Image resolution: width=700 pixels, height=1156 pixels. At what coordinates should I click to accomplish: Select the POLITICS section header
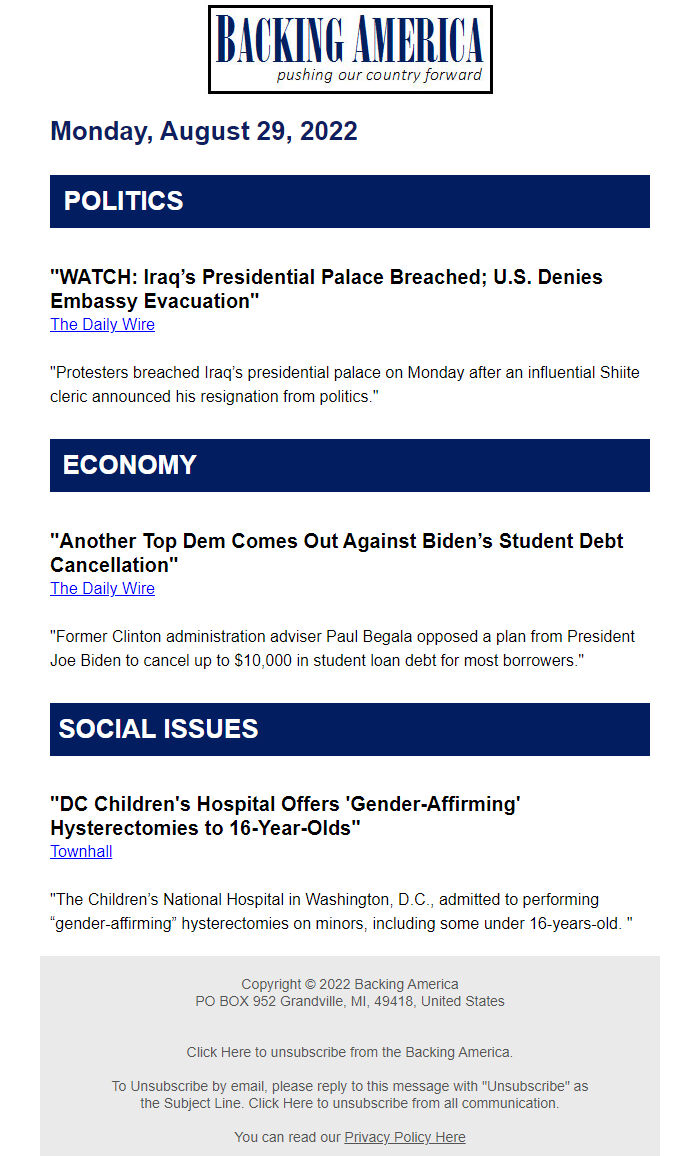coord(350,201)
